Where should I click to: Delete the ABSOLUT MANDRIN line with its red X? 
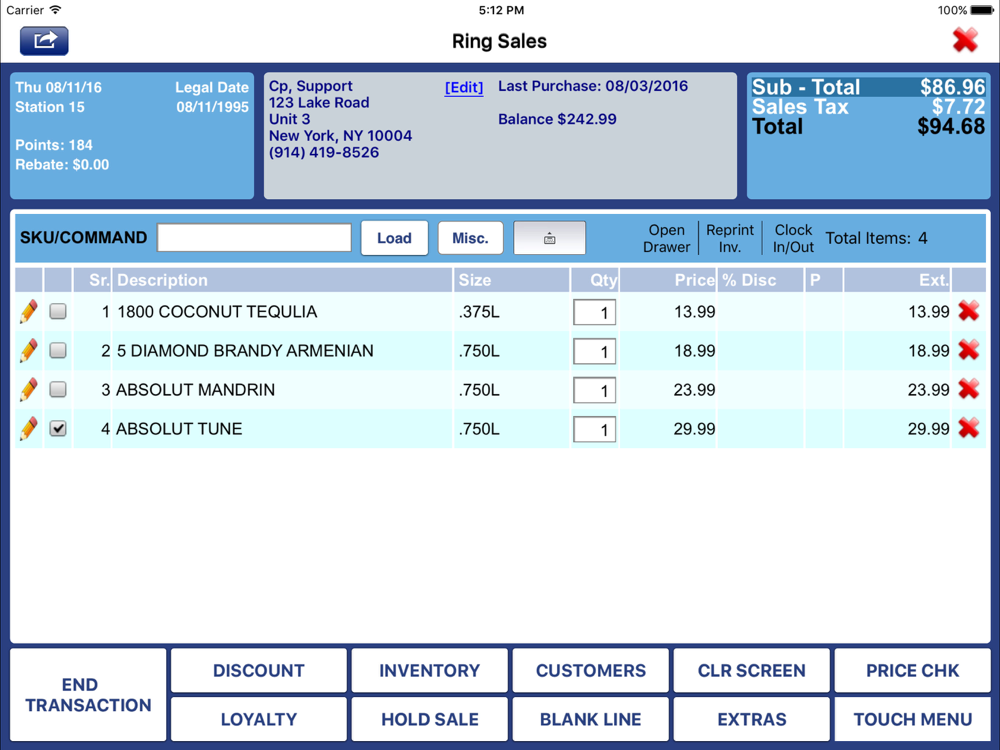click(x=968, y=389)
